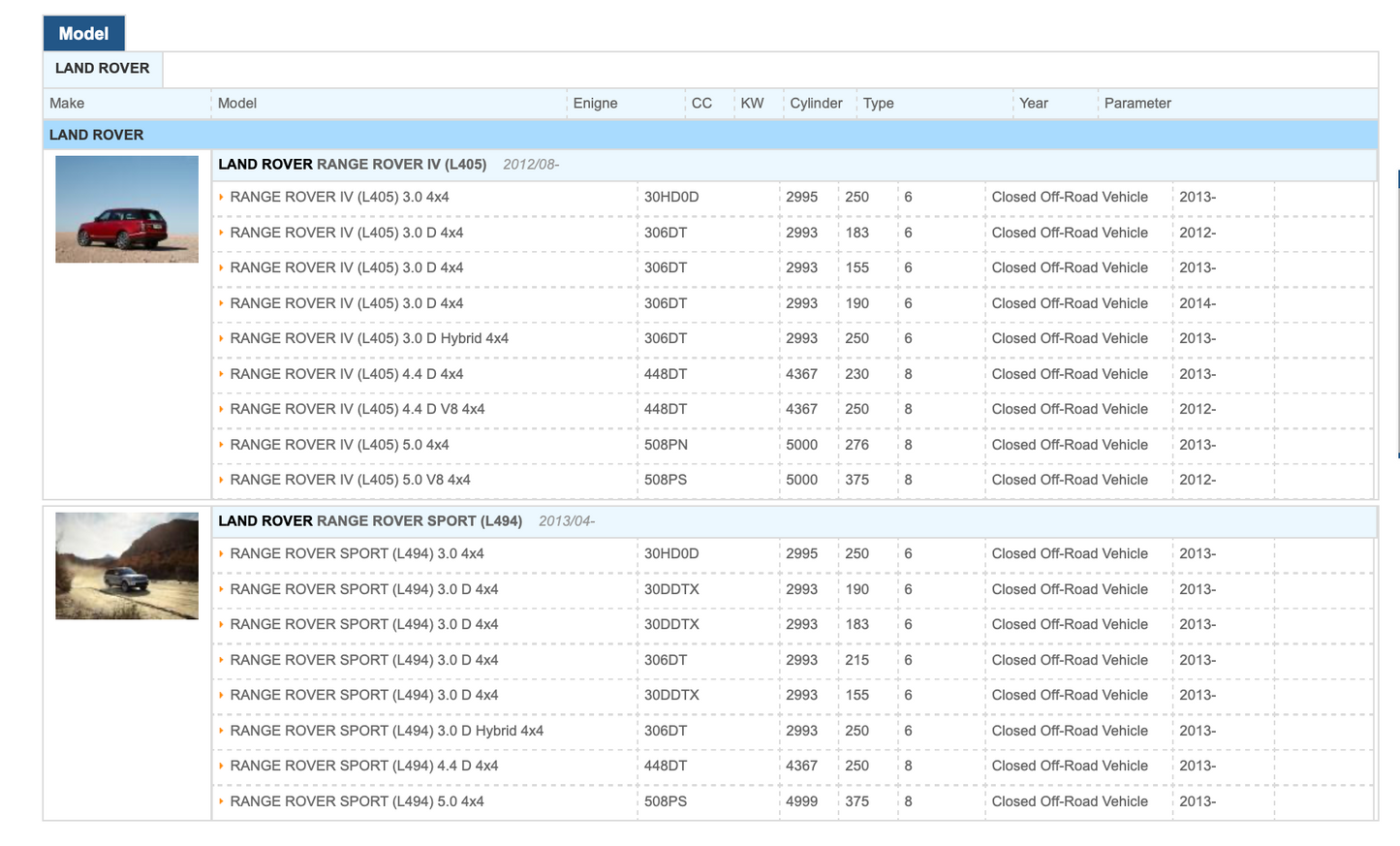Click arrow icon beside RANGE ROVER IV 4.4 D 4x4
1400x846 pixels.
point(221,374)
